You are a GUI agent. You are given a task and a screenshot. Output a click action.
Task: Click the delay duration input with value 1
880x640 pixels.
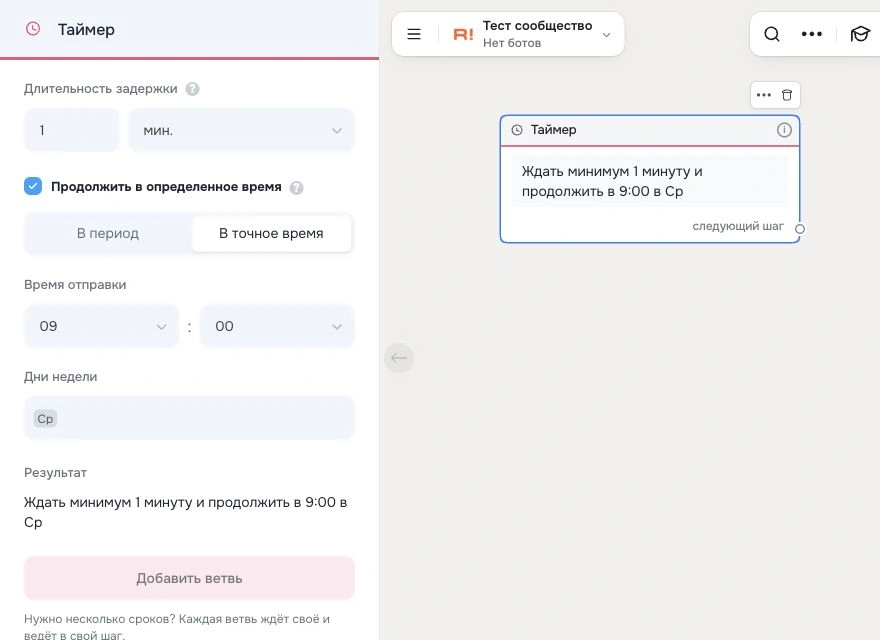click(x=72, y=130)
